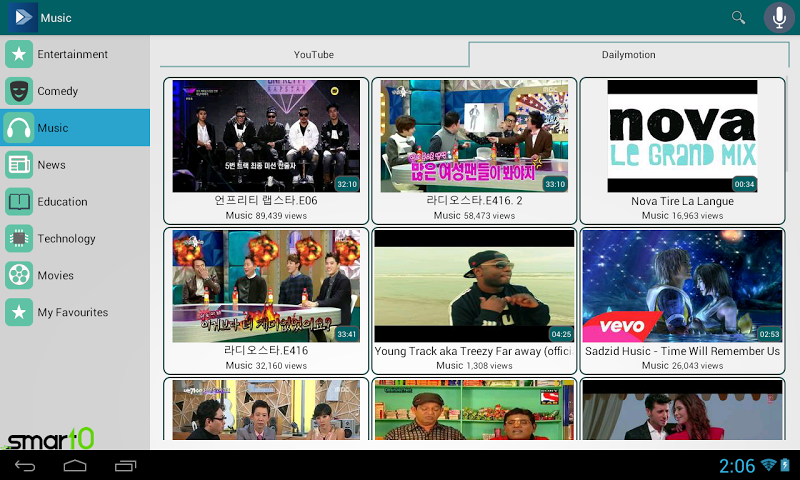Open the bottom-row shop scene thumbnail

(474, 410)
